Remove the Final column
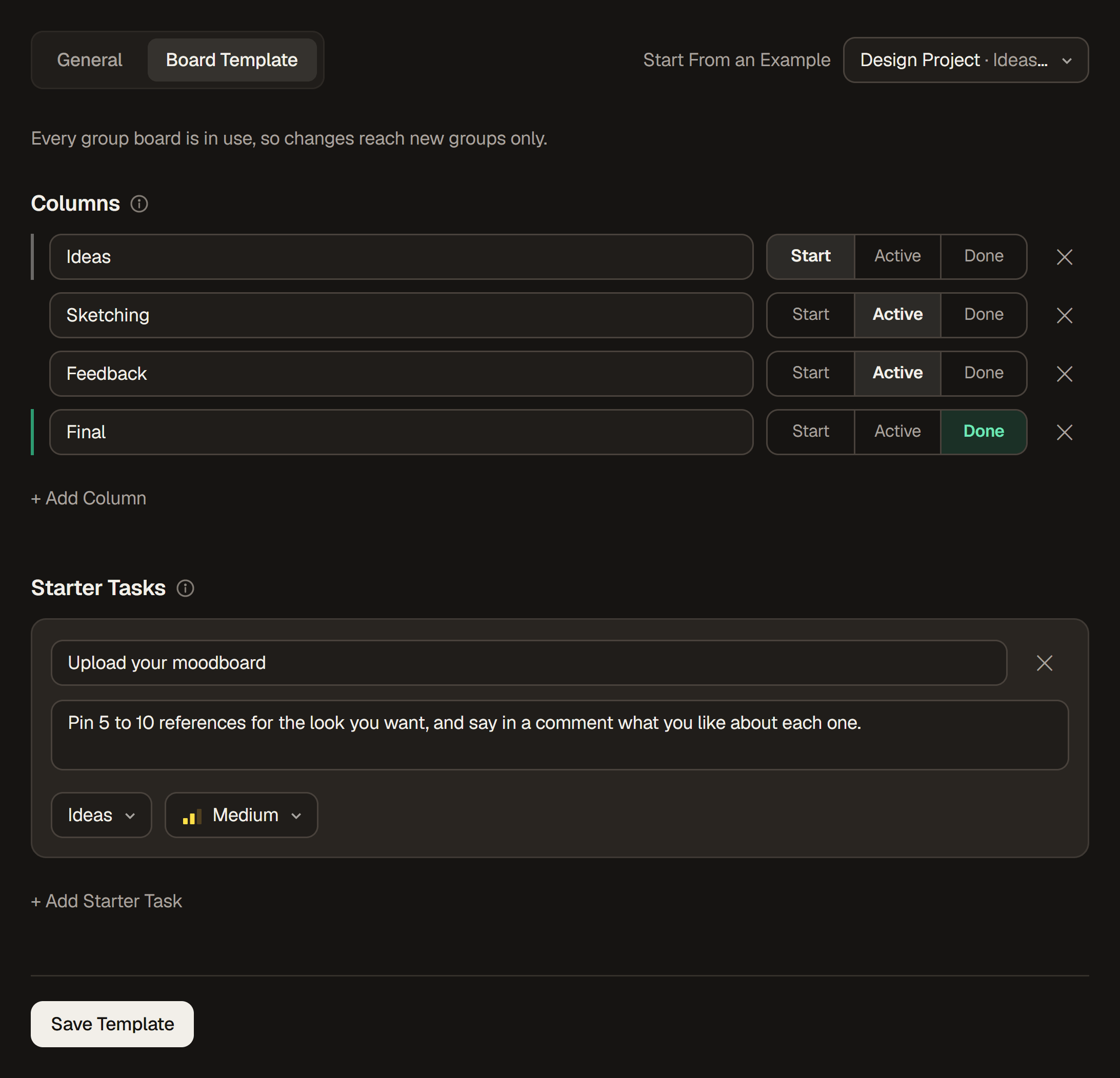 pyautogui.click(x=1064, y=432)
